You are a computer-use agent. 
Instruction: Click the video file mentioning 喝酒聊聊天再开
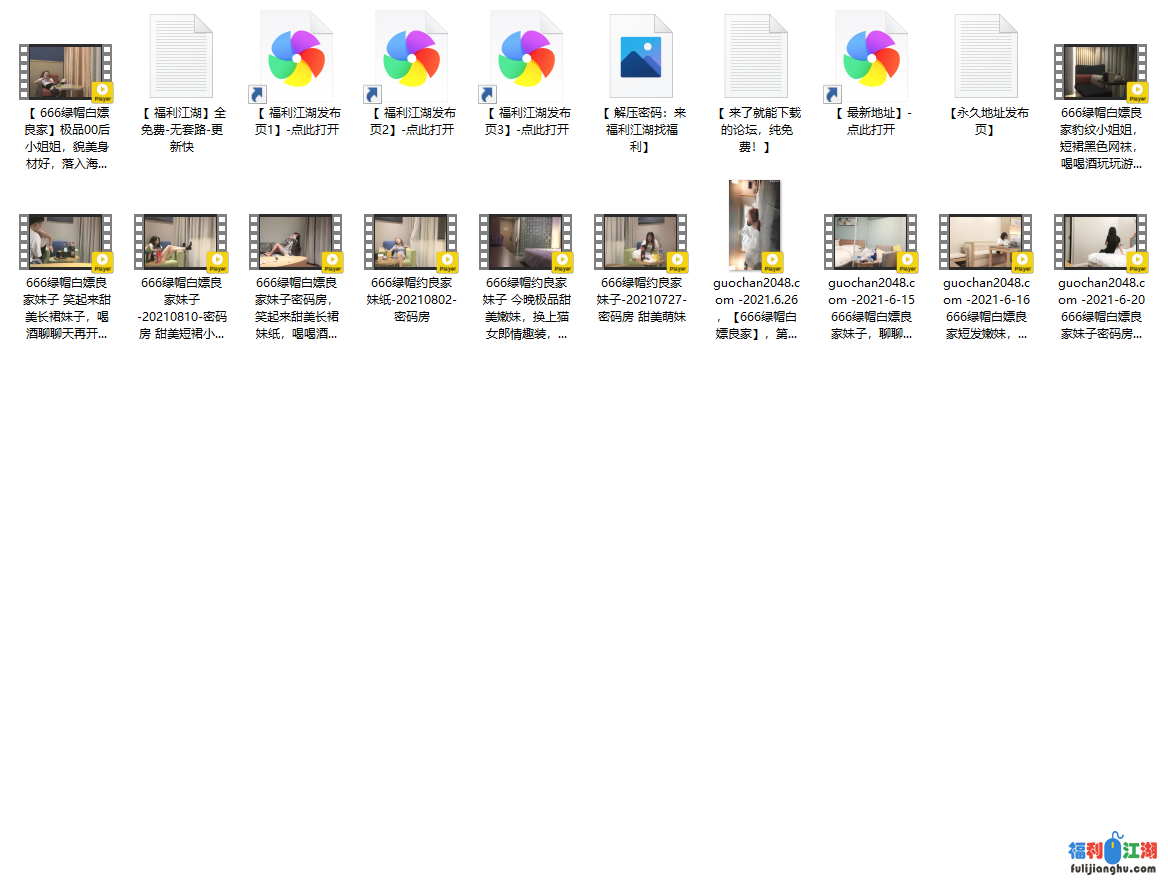[65, 242]
